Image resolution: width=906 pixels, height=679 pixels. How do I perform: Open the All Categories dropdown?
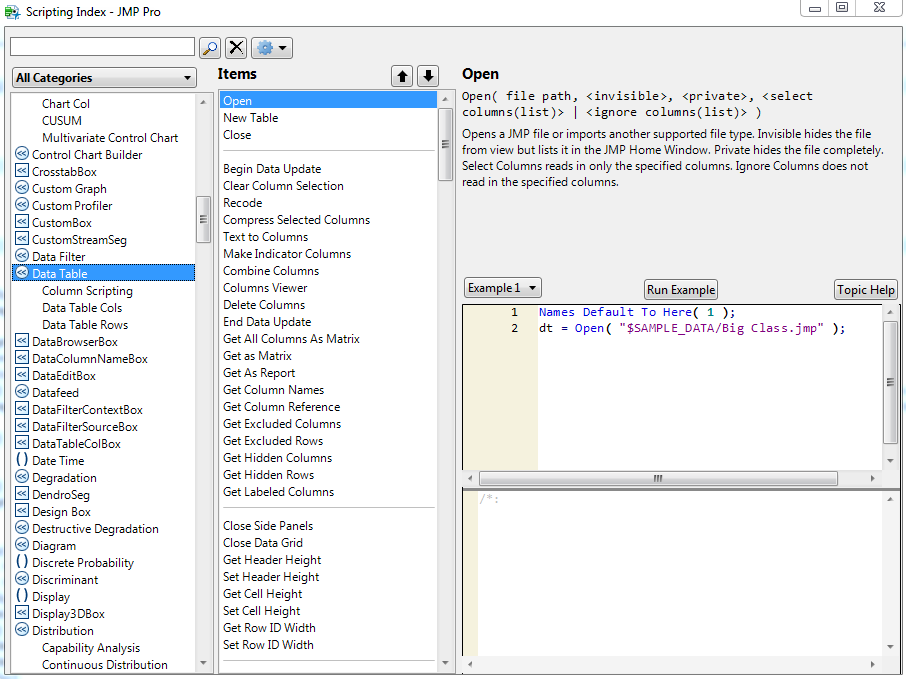point(104,77)
